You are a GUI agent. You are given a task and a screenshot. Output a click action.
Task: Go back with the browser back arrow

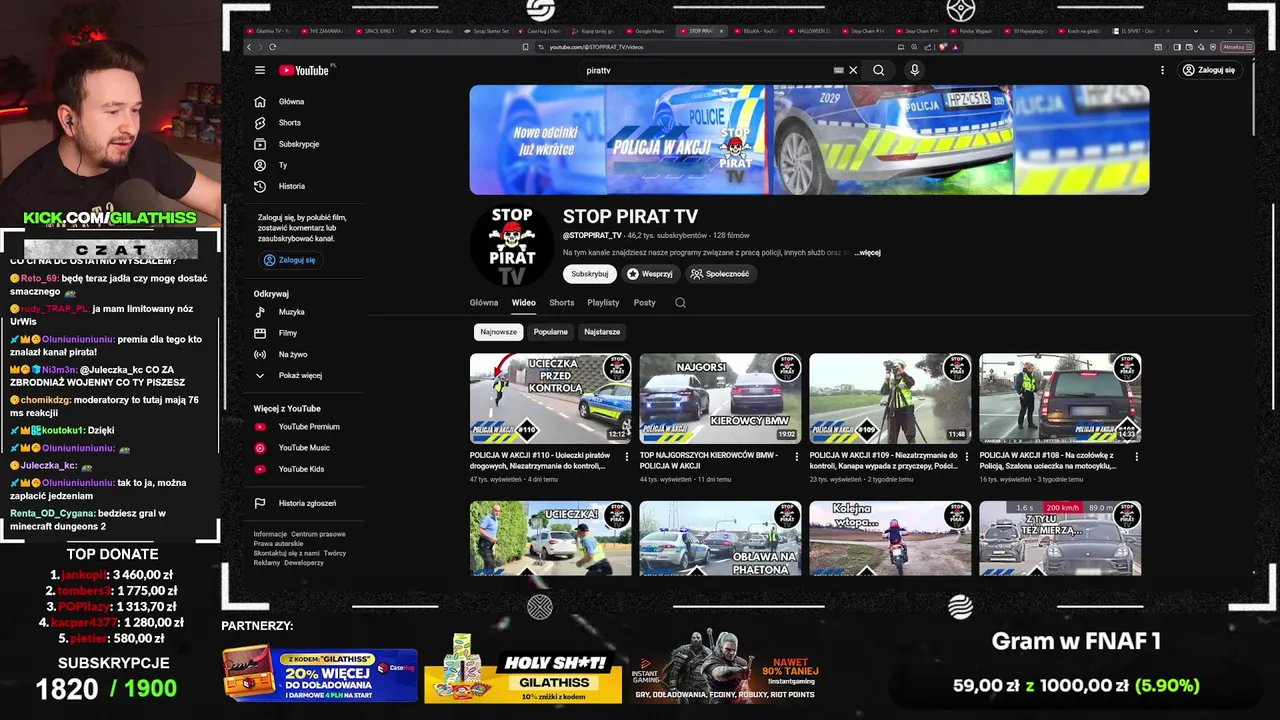tap(249, 47)
